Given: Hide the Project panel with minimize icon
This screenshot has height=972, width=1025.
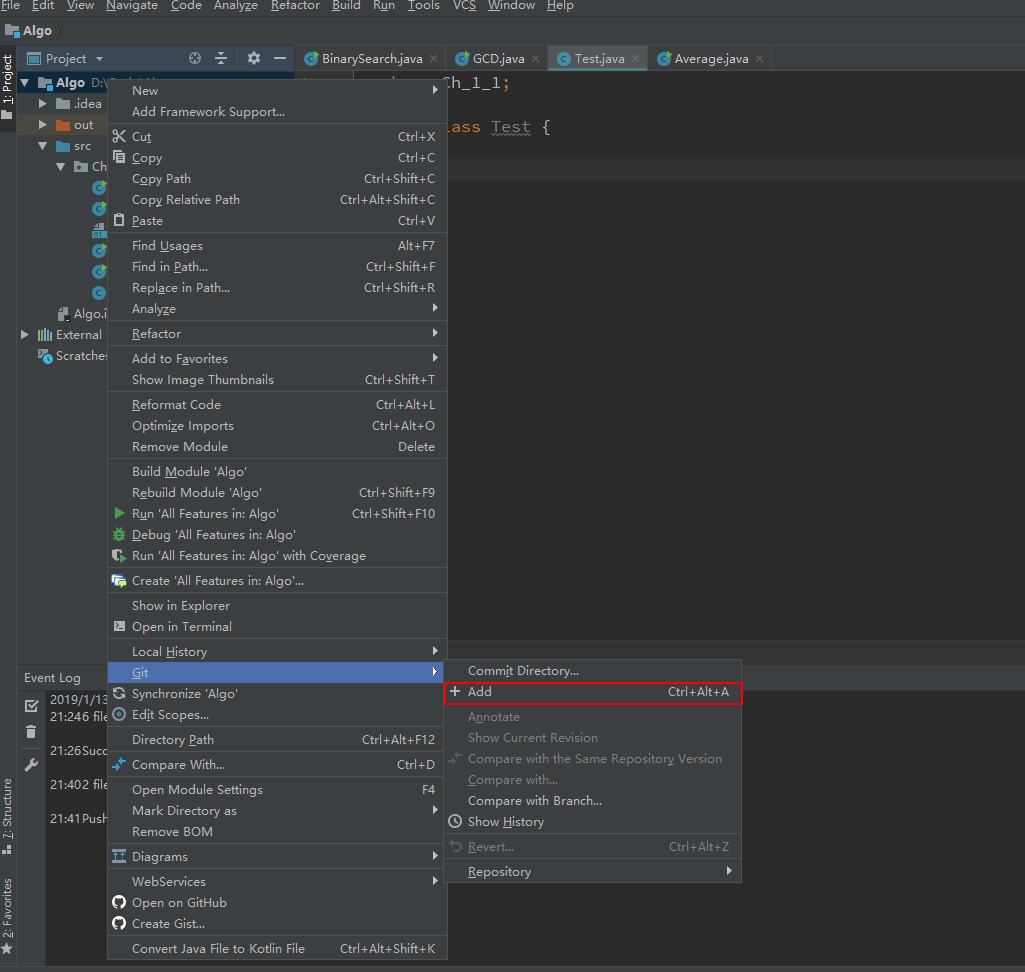Looking at the screenshot, I should click(280, 59).
